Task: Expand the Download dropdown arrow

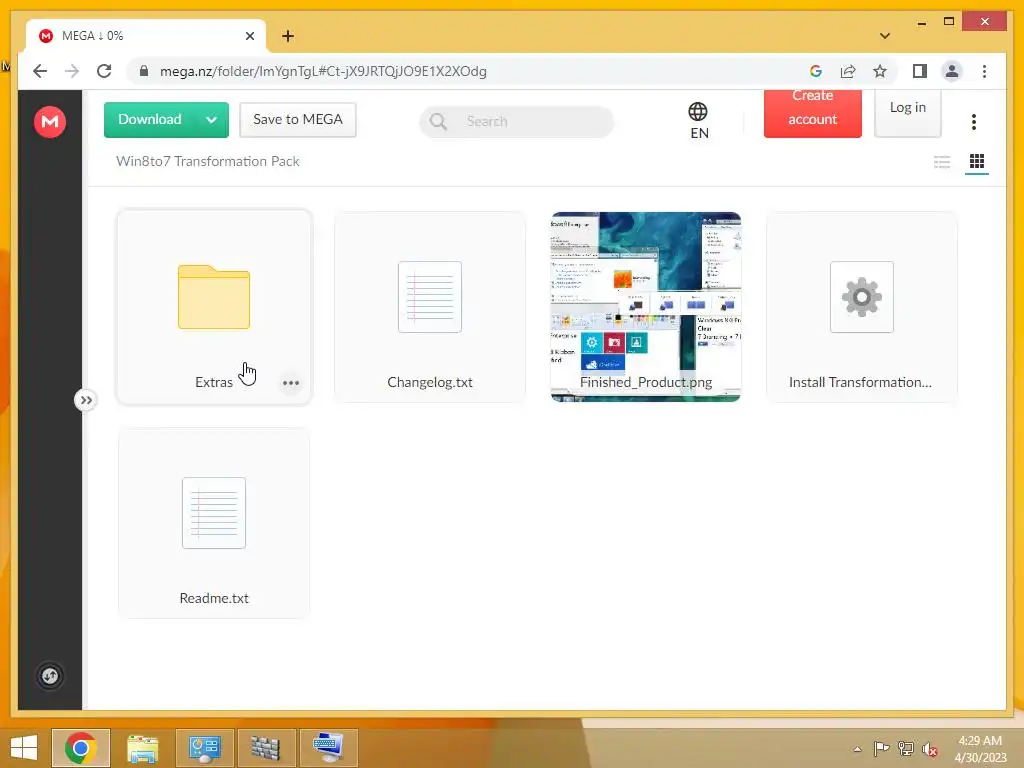Action: pyautogui.click(x=212, y=120)
